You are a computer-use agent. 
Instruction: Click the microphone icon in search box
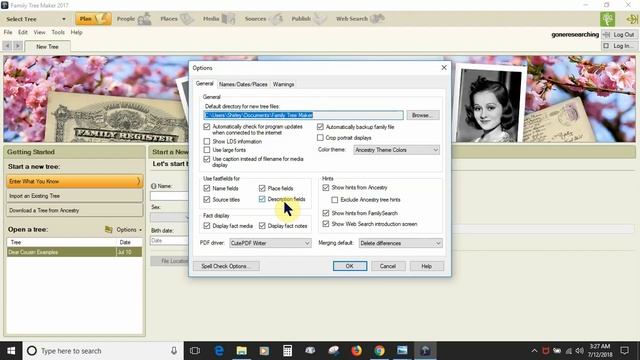pyautogui.click(x=174, y=351)
